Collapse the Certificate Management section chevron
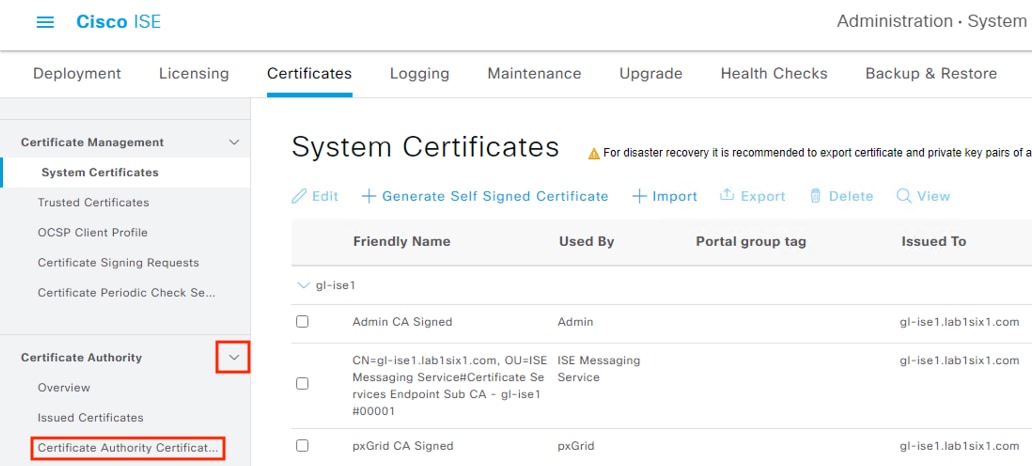This screenshot has height=466, width=1032. pos(234,142)
